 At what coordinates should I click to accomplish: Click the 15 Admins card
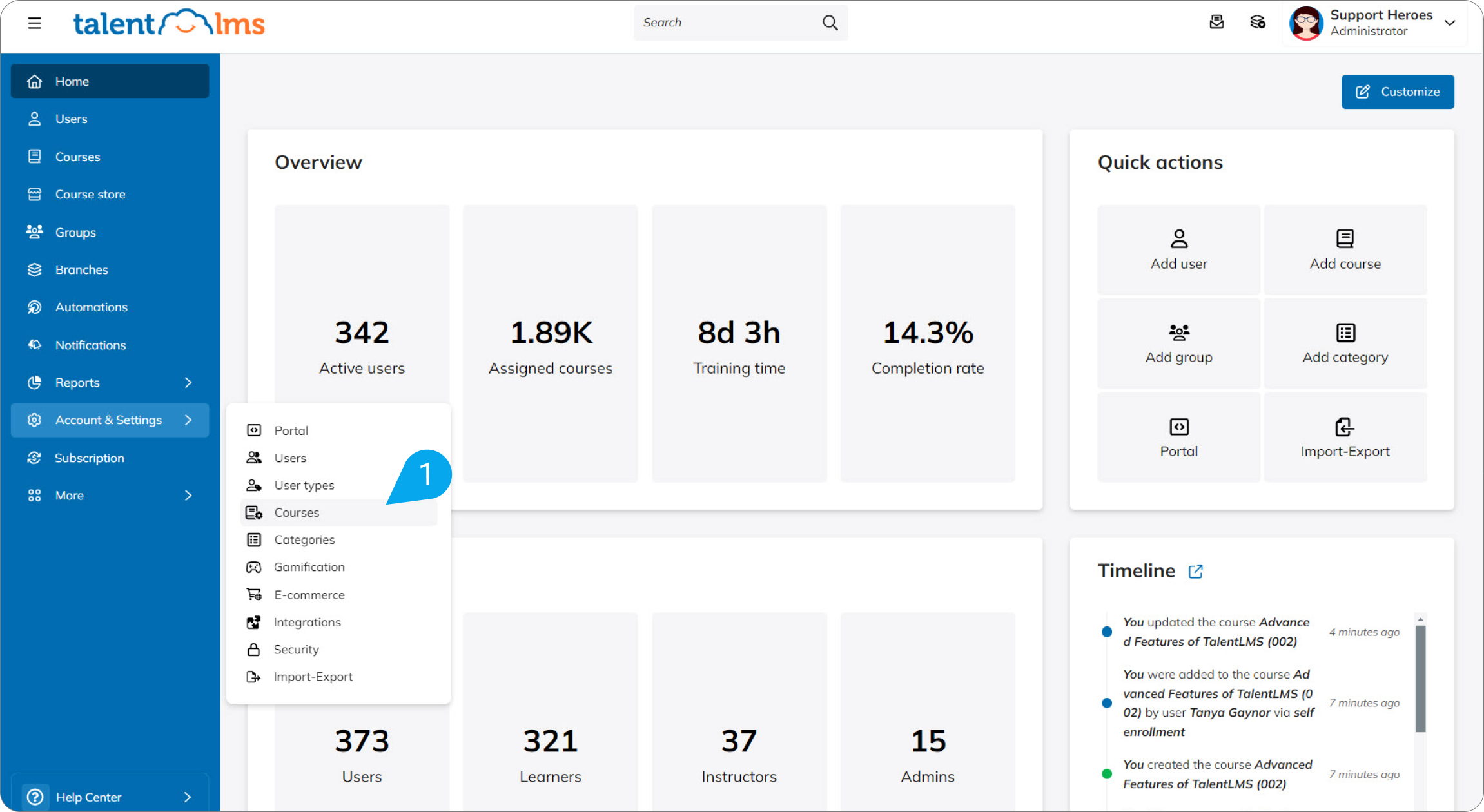coord(928,712)
